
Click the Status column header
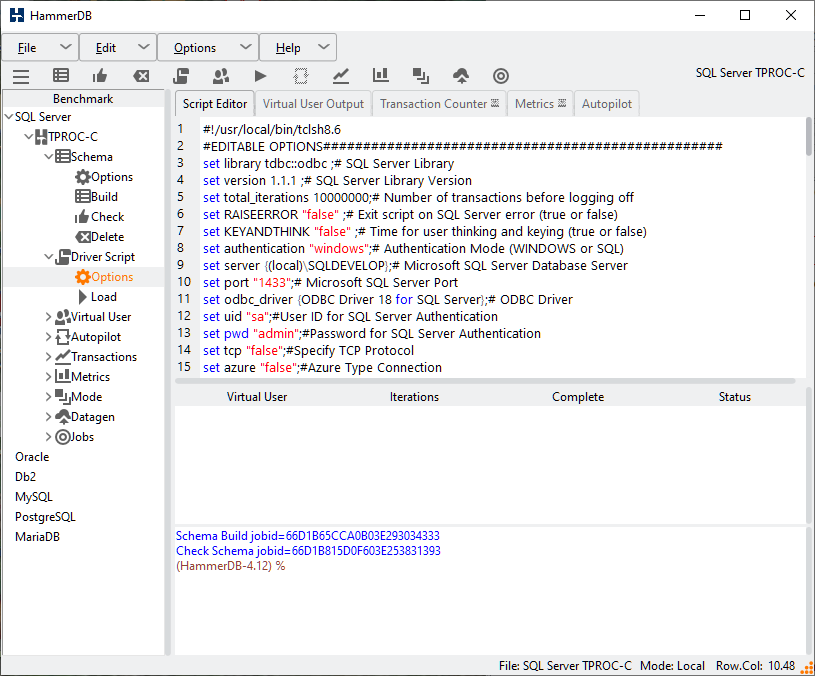point(734,397)
